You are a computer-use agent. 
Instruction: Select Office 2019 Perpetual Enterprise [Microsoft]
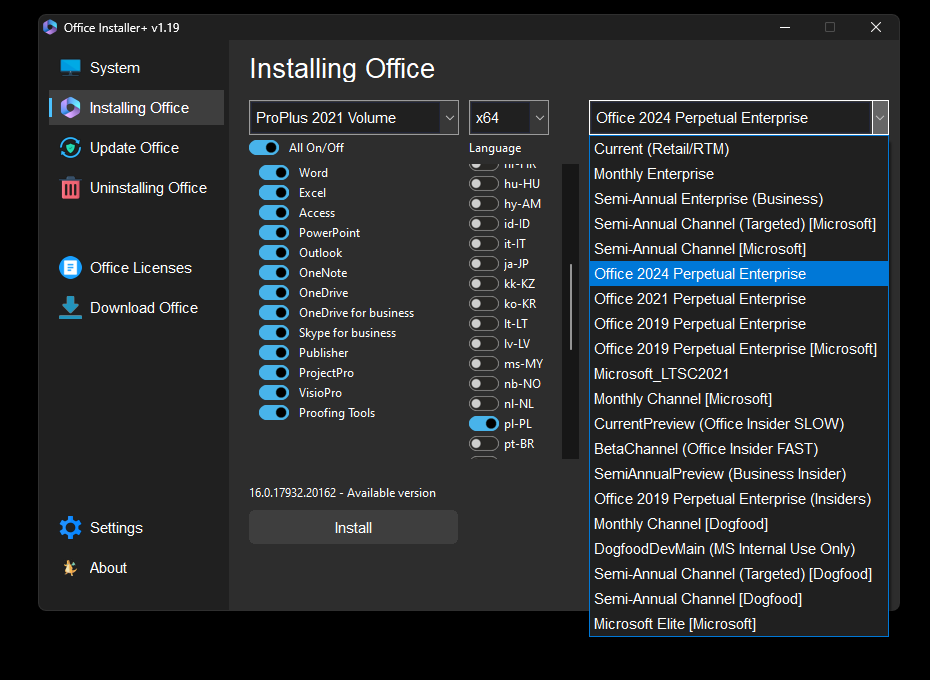pos(738,349)
